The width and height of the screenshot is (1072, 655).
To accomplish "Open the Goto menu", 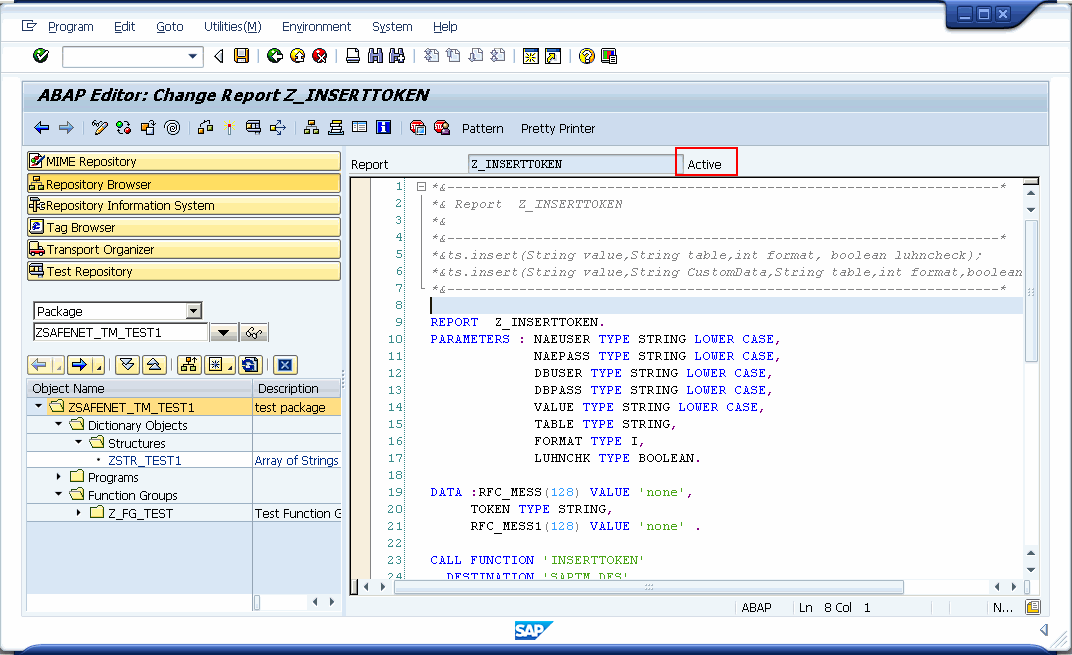I will coord(170,27).
